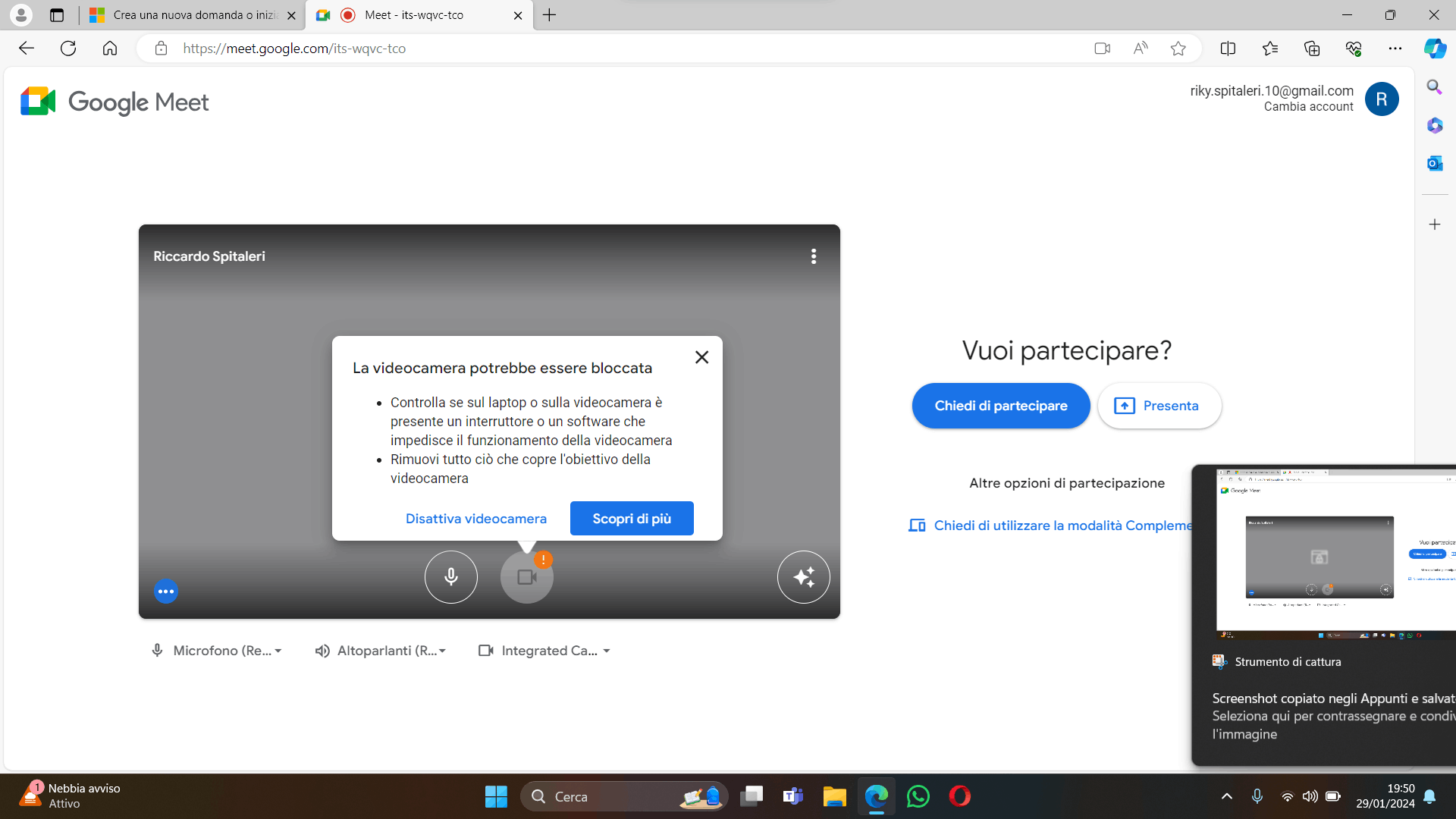Click the three-dot options on video preview
1456x819 pixels.
[814, 256]
